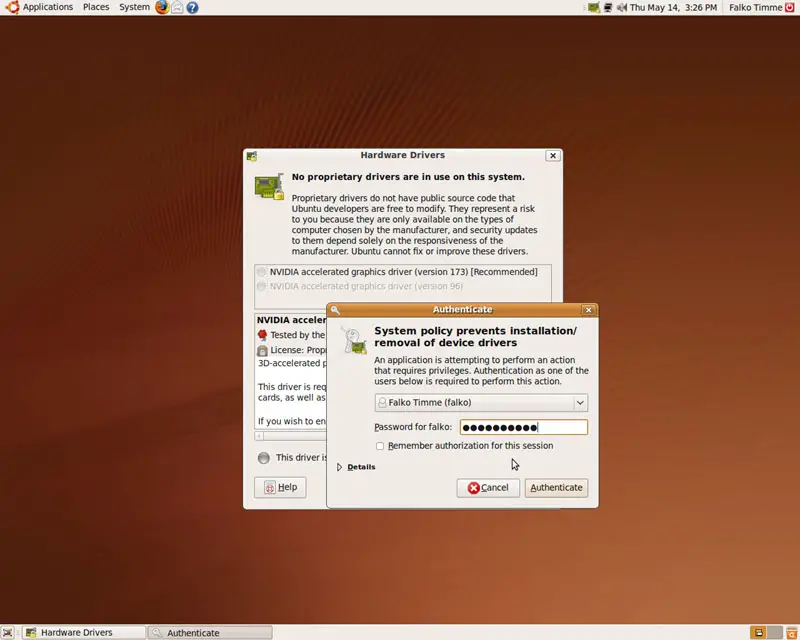The width and height of the screenshot is (800, 640).
Task: Click the key icon in Authenticate title bar
Action: click(335, 310)
